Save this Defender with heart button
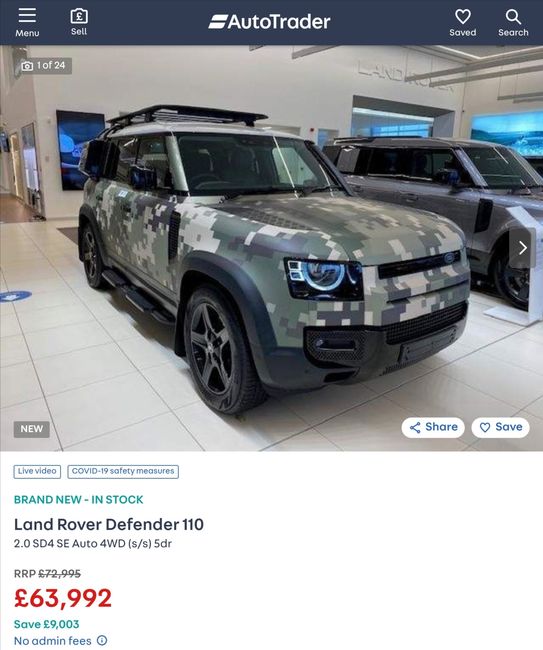 [500, 427]
